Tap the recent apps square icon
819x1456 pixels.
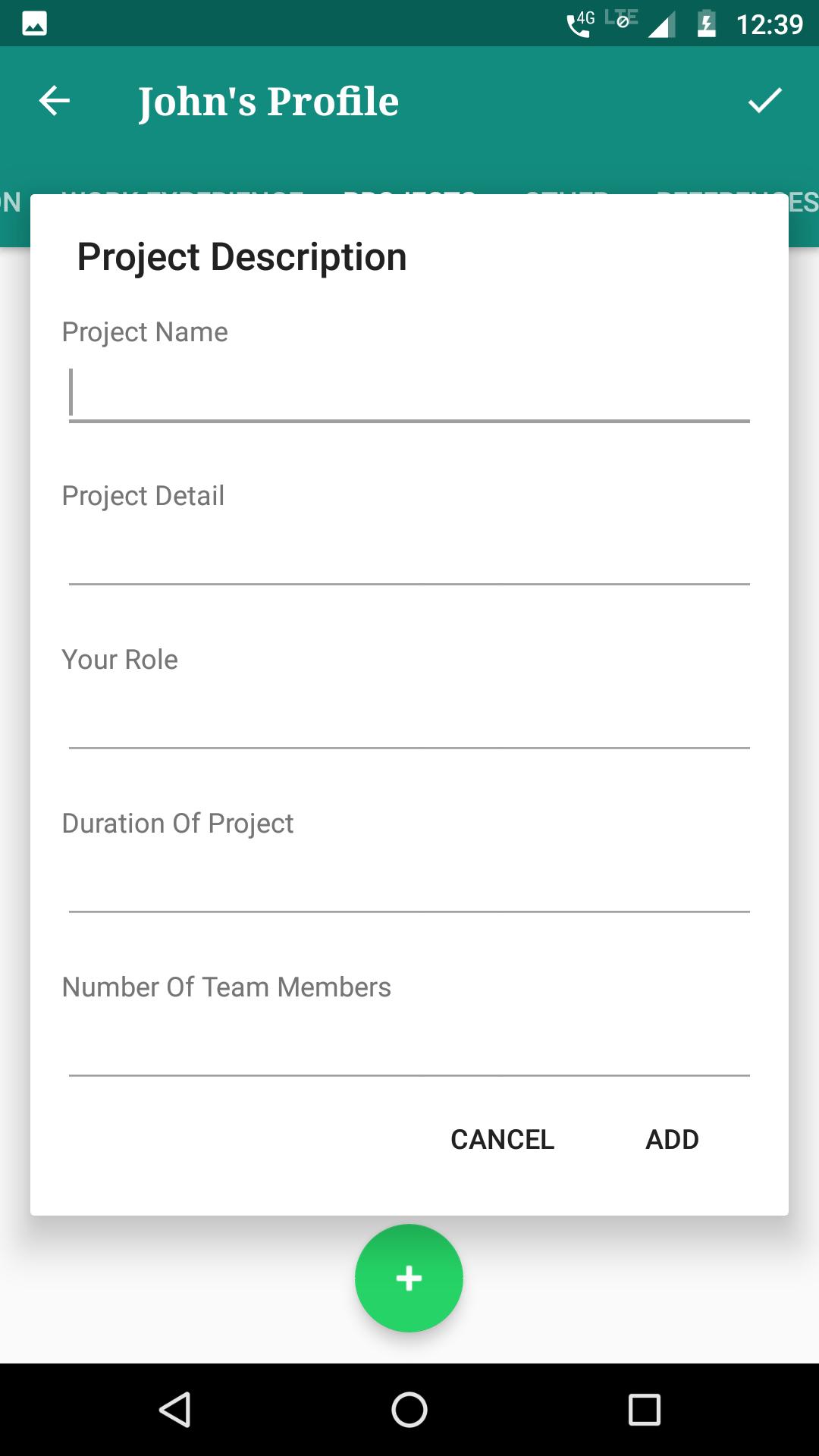[x=645, y=1410]
